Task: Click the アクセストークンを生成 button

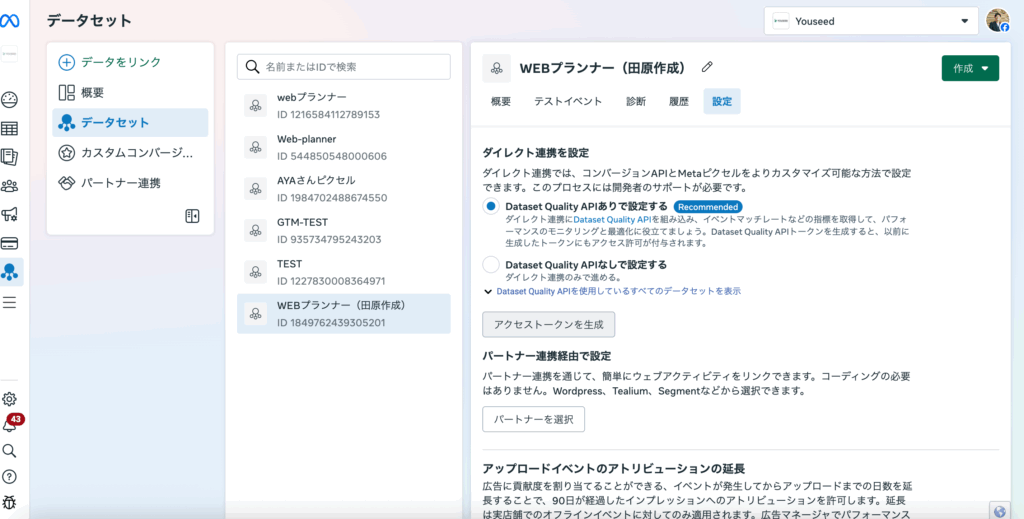Action: 548,325
